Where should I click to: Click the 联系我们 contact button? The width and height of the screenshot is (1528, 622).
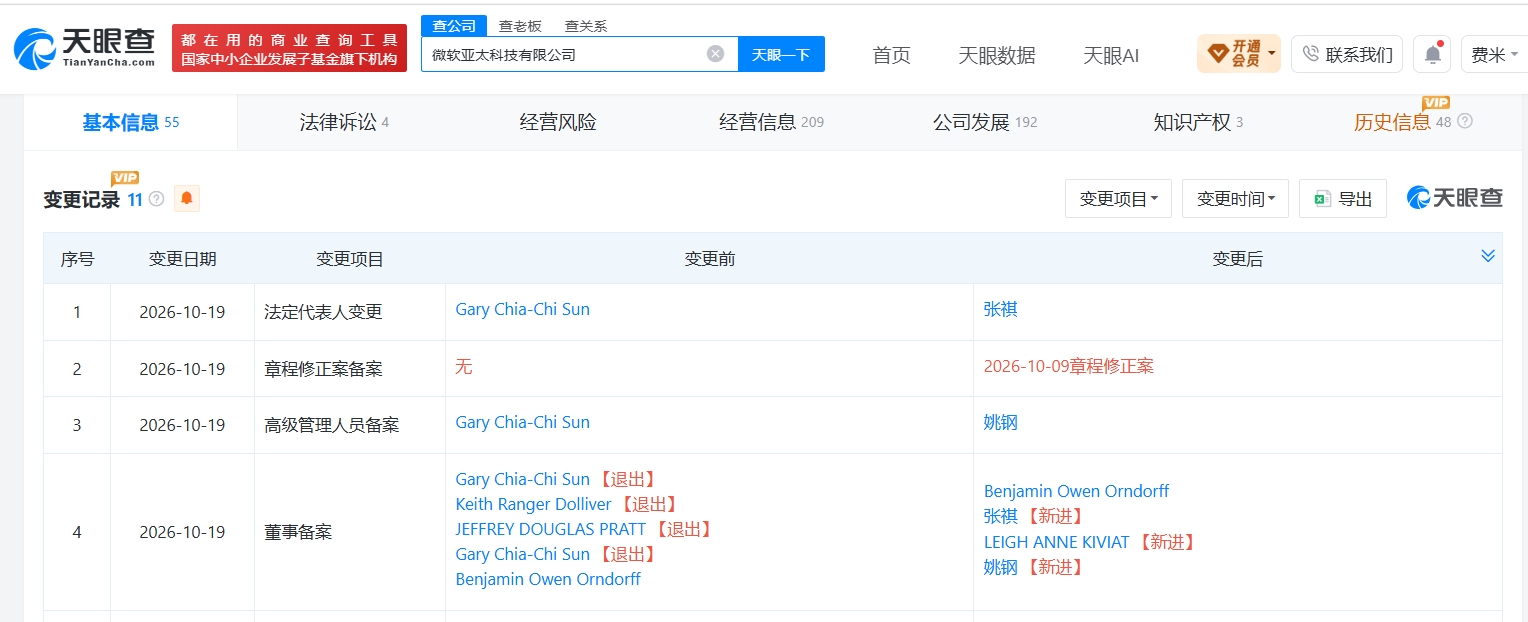pyautogui.click(x=1347, y=54)
